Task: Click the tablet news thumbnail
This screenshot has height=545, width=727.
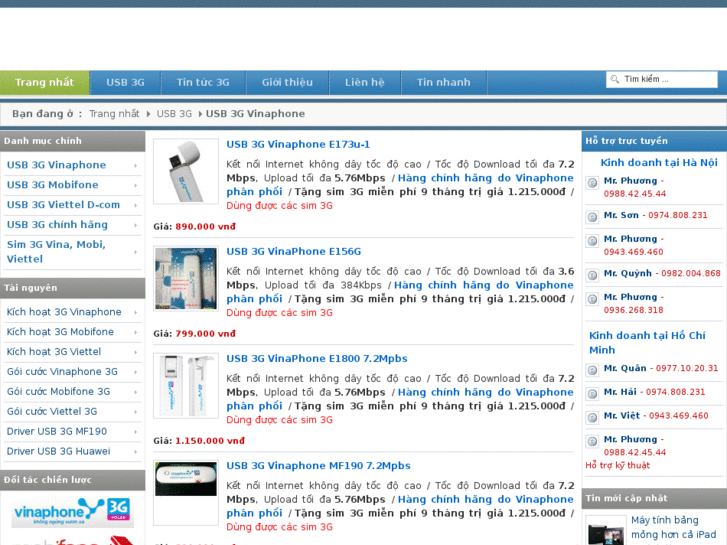Action: point(606,531)
